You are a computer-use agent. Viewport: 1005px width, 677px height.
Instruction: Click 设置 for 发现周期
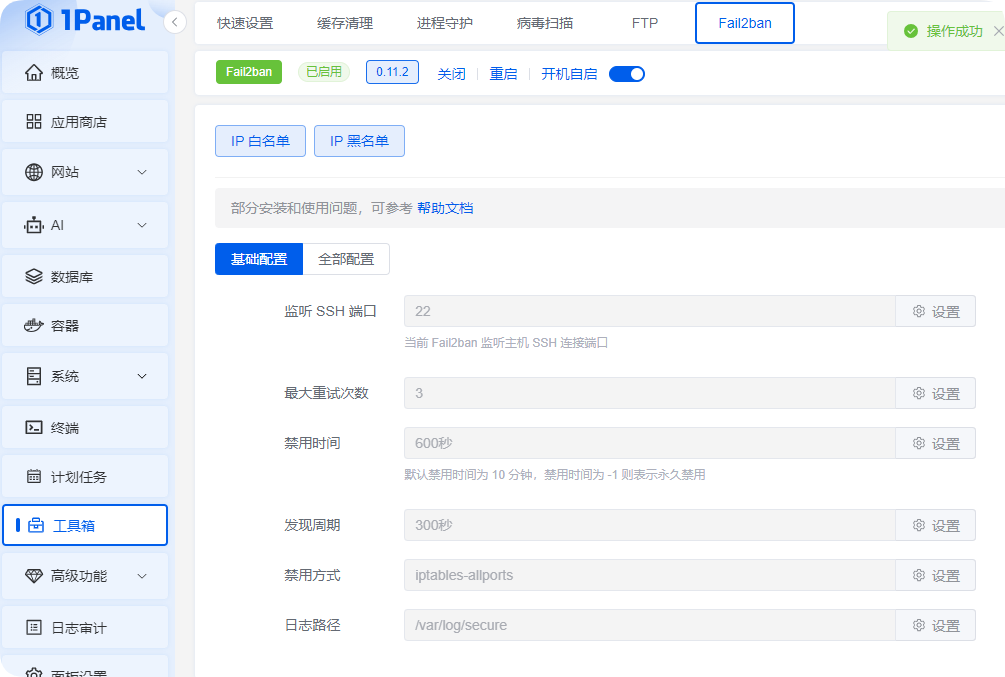coord(936,525)
